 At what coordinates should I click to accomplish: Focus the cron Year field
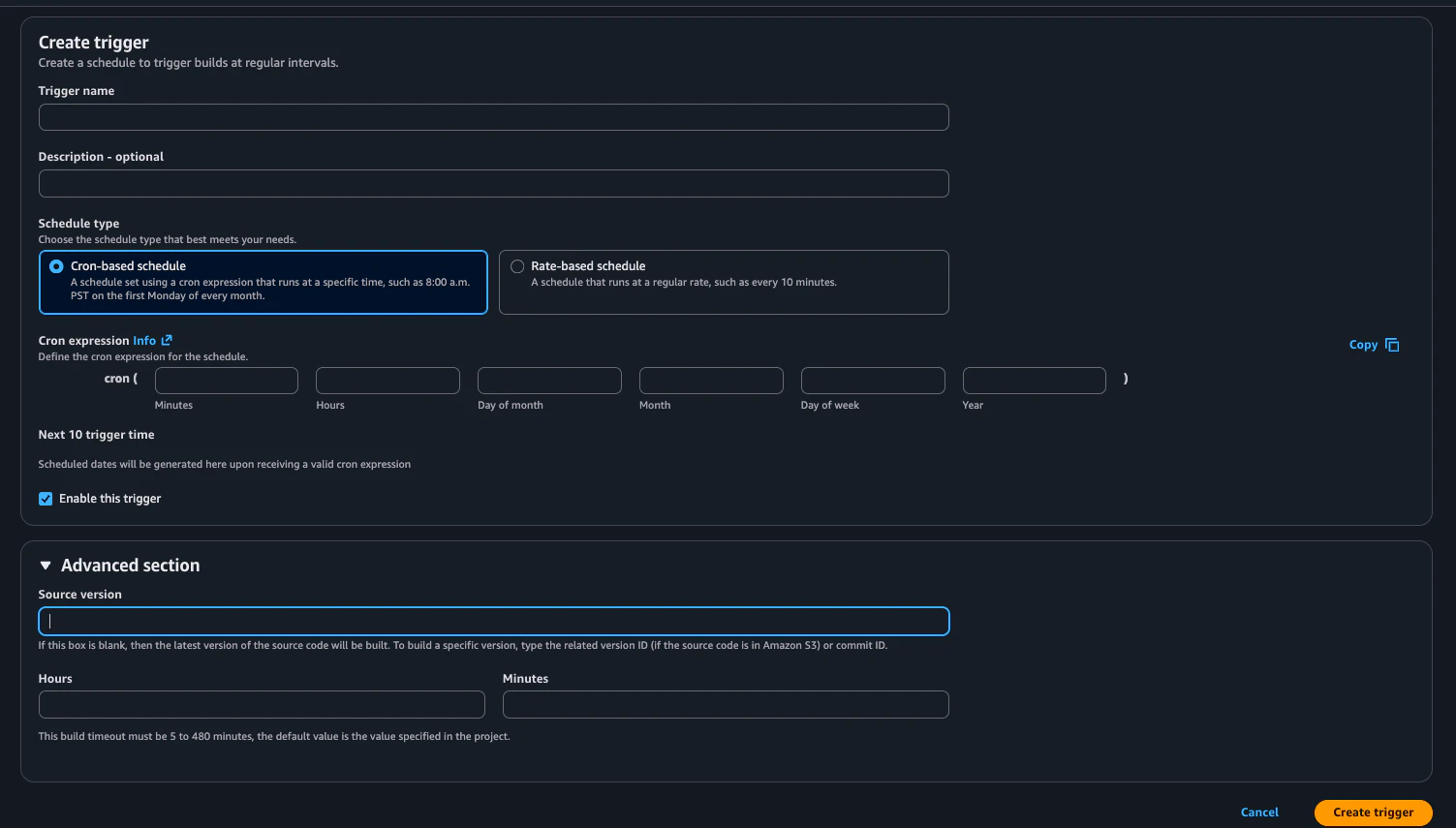(1035, 381)
